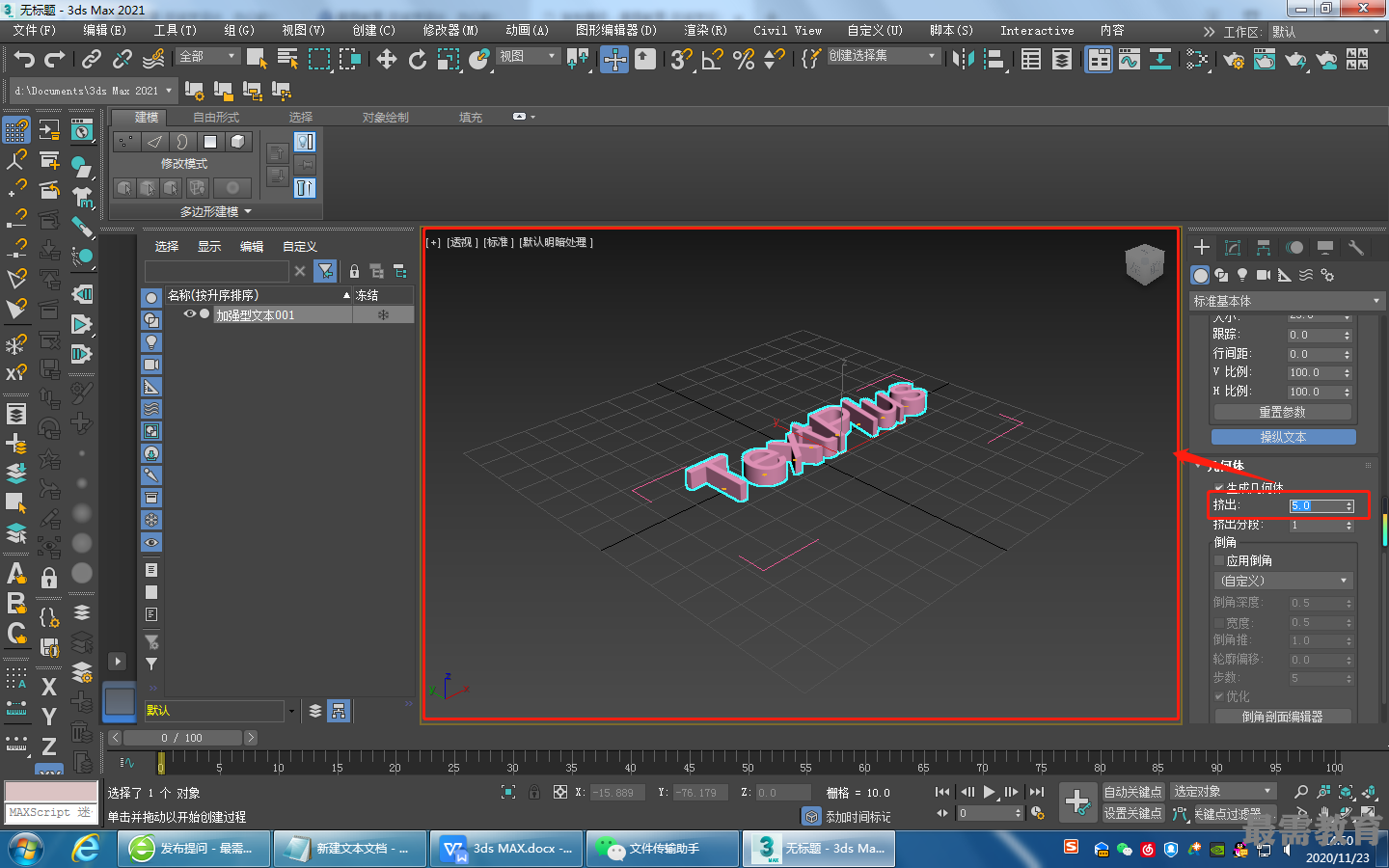
Task: Click the Mirror tool icon
Action: 963,60
